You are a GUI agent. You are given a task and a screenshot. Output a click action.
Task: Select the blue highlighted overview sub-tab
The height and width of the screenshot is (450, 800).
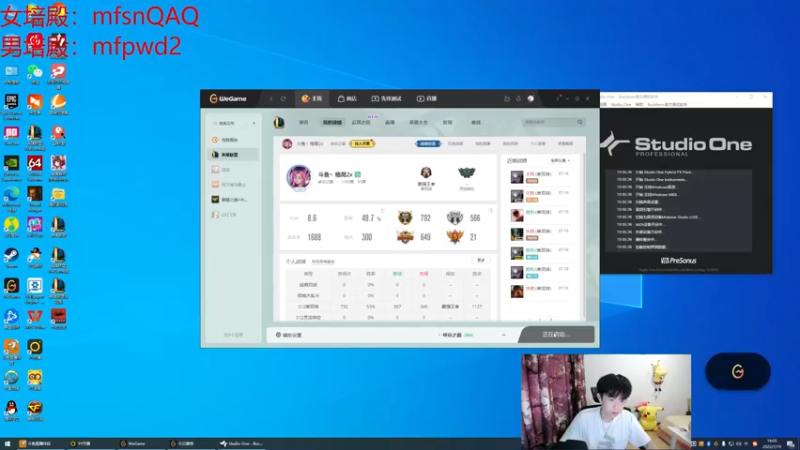coord(428,144)
